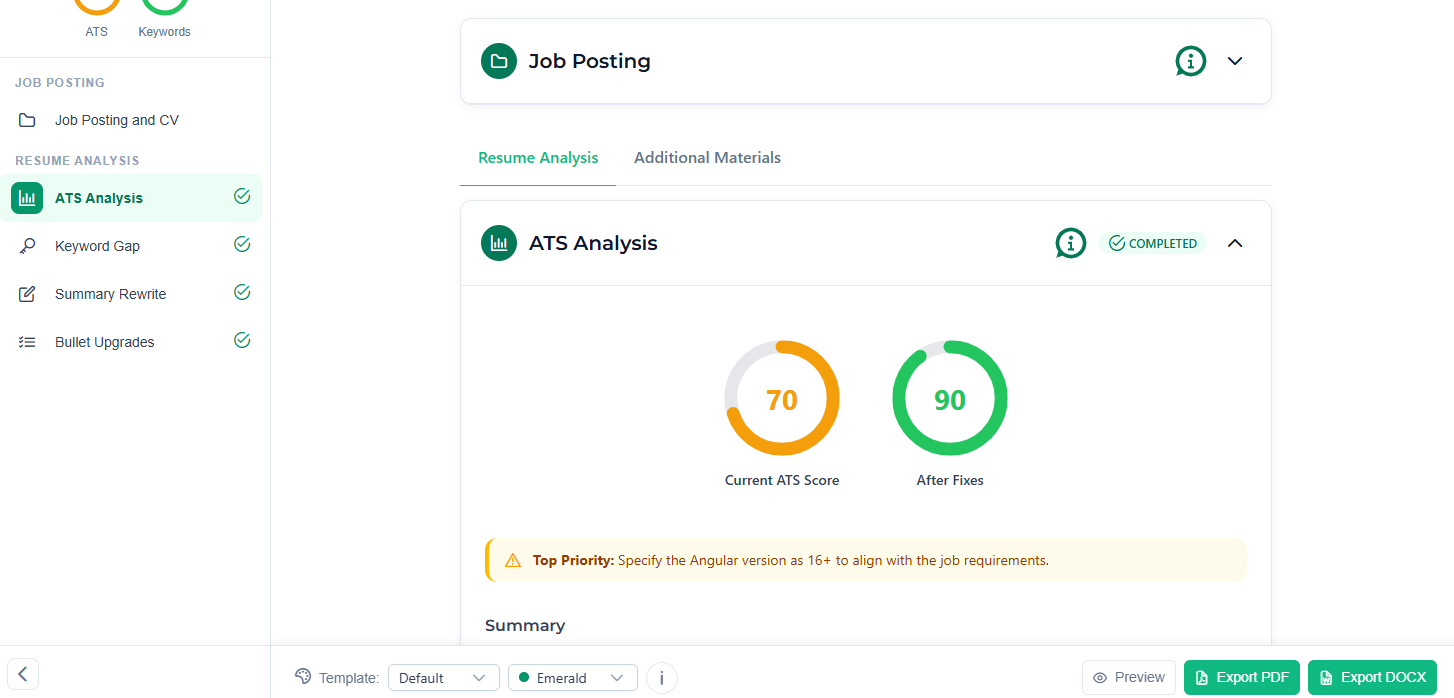Open the Emerald color theme dropdown
The image size is (1454, 698).
pyautogui.click(x=573, y=677)
